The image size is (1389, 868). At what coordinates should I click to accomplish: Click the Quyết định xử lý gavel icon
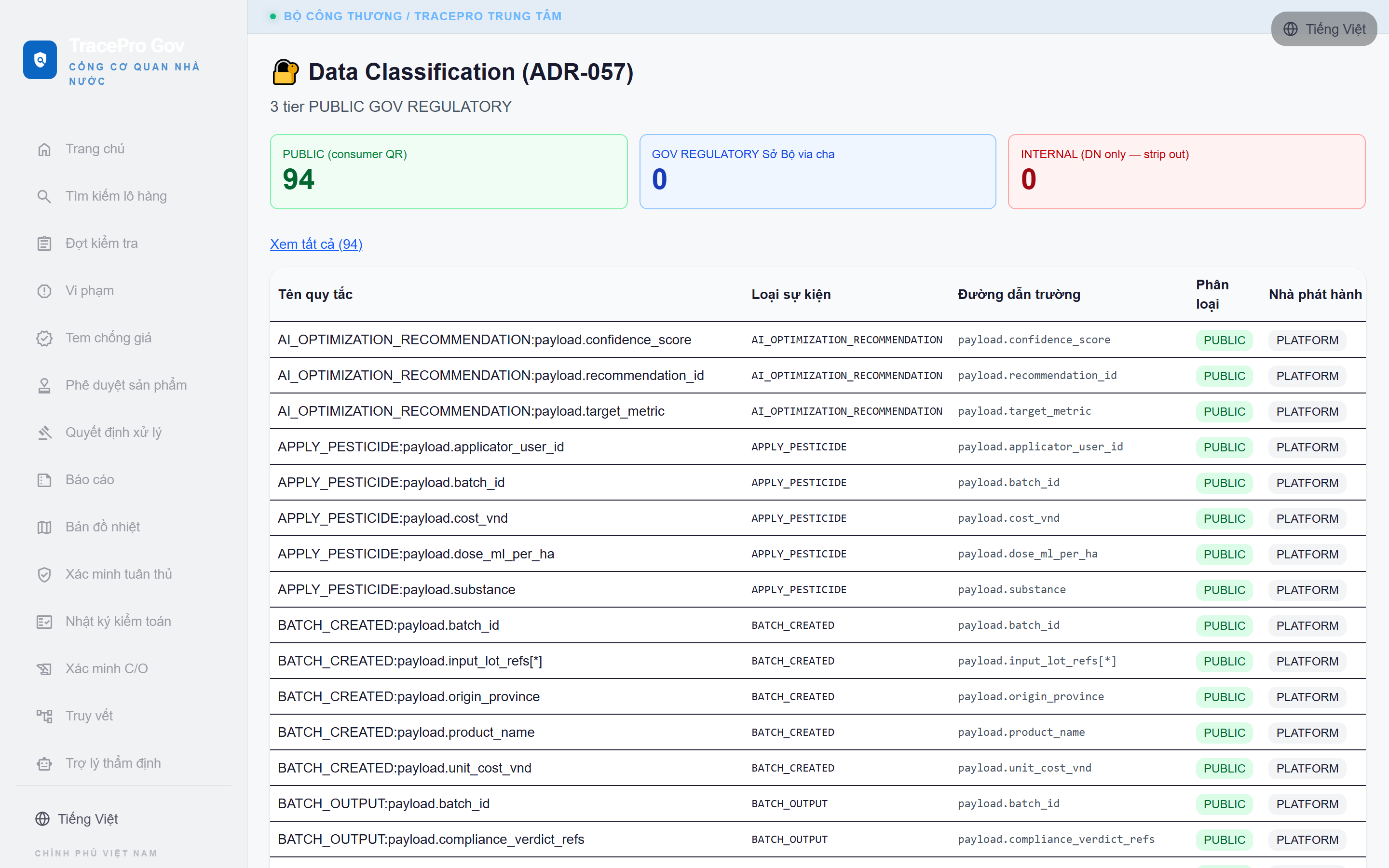44,432
